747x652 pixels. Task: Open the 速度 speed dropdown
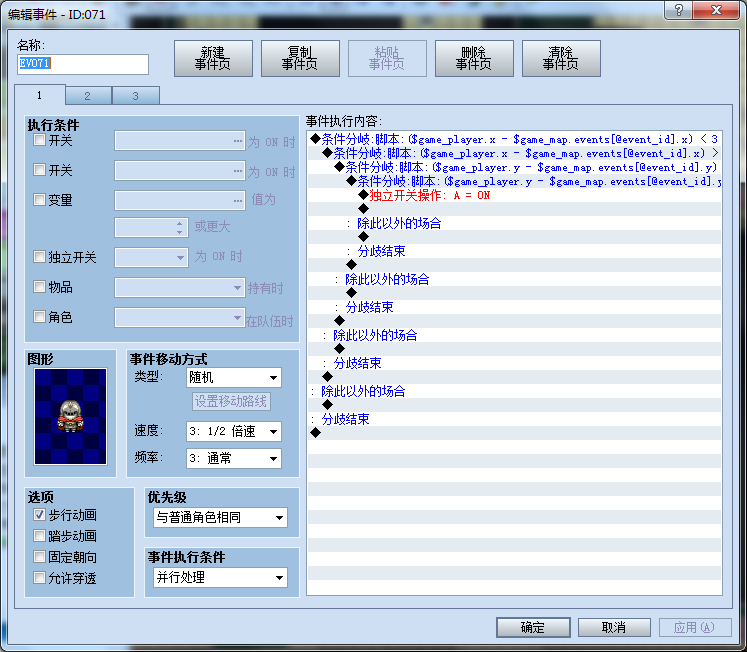point(233,431)
